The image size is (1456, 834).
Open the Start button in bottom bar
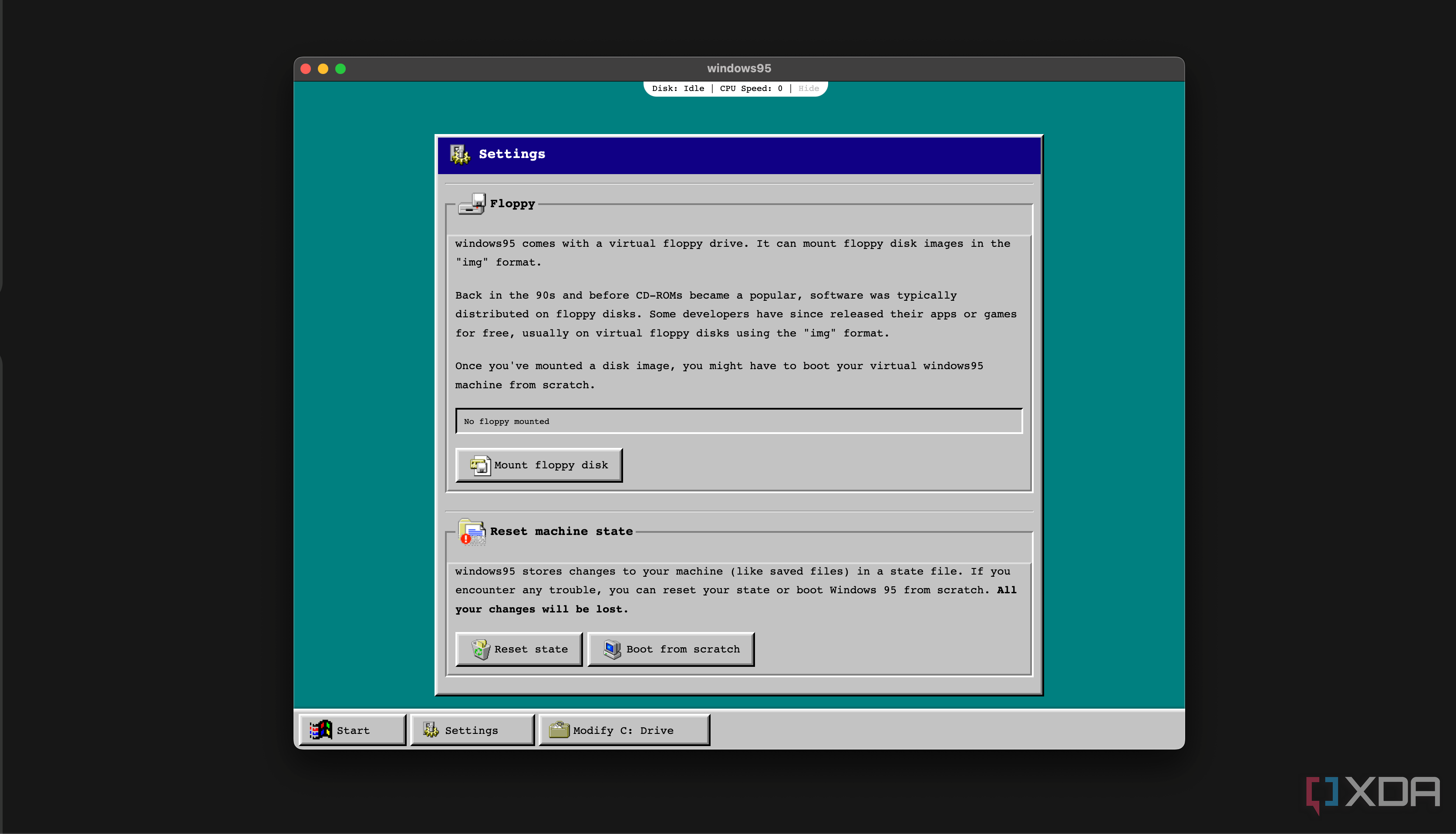(352, 730)
